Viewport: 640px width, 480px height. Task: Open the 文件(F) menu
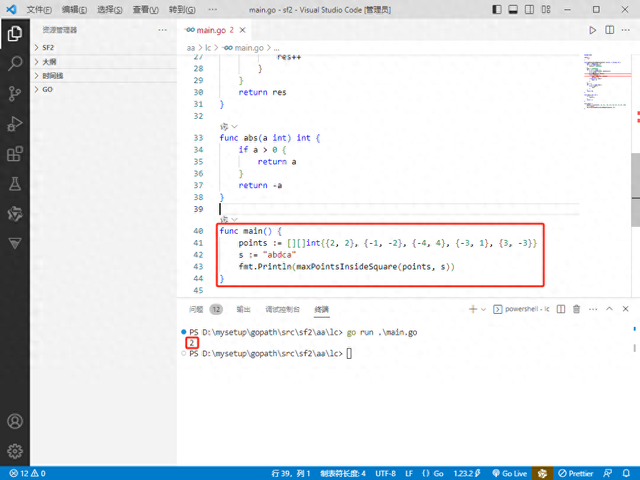tap(39, 10)
